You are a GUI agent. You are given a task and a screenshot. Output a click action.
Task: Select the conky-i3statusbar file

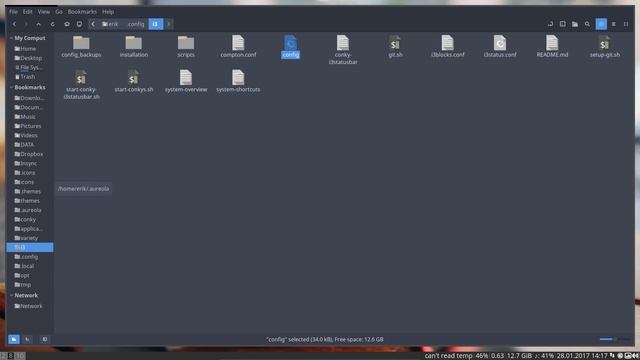343,50
